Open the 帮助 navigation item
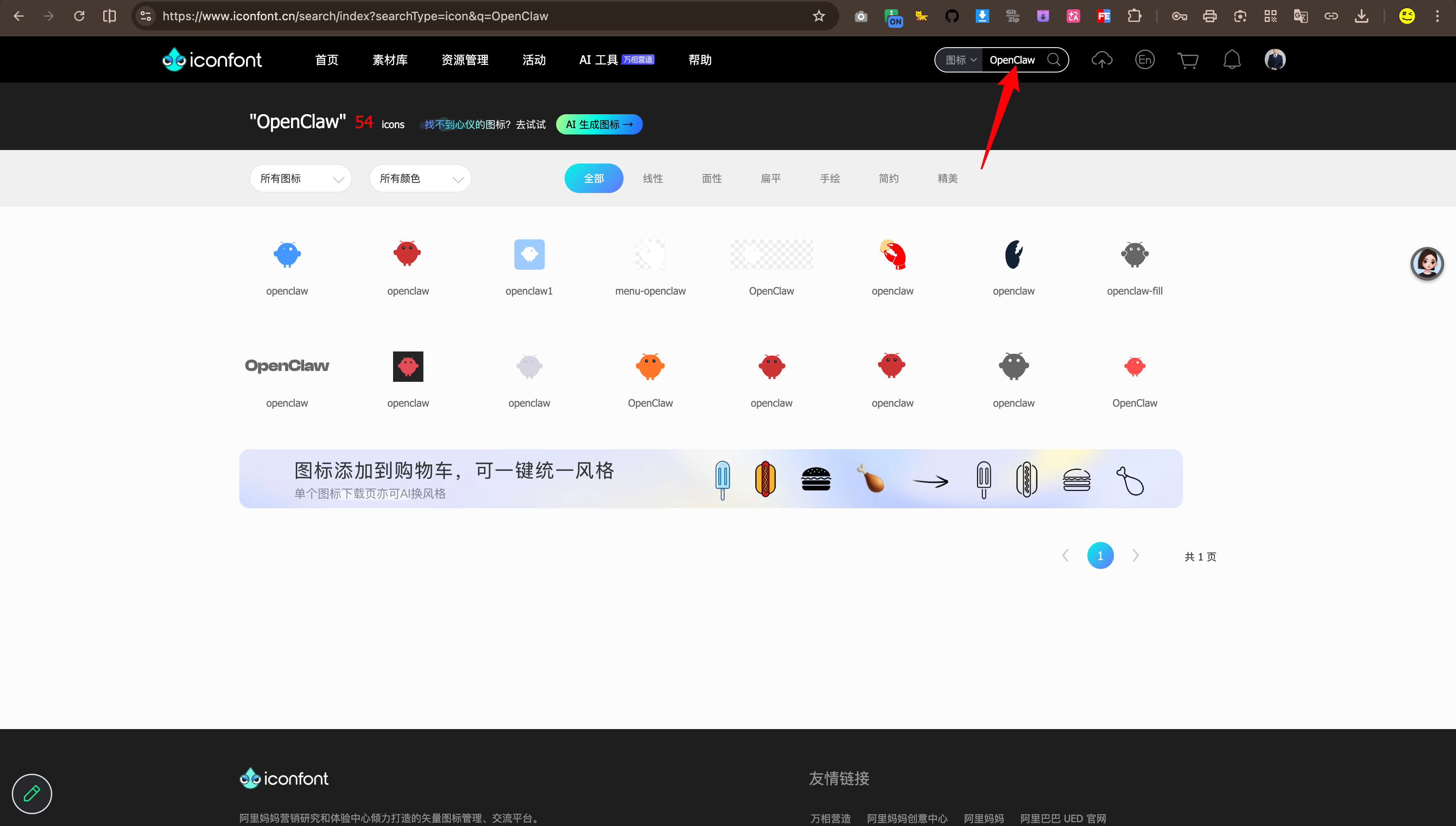The image size is (1456, 826). click(x=700, y=59)
